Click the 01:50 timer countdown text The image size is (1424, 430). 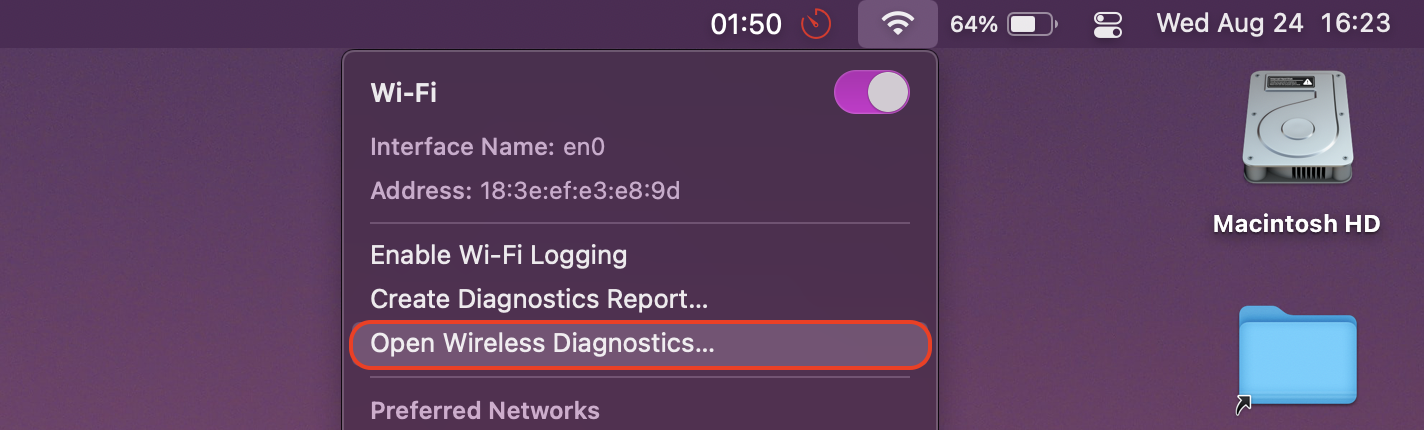pos(746,24)
